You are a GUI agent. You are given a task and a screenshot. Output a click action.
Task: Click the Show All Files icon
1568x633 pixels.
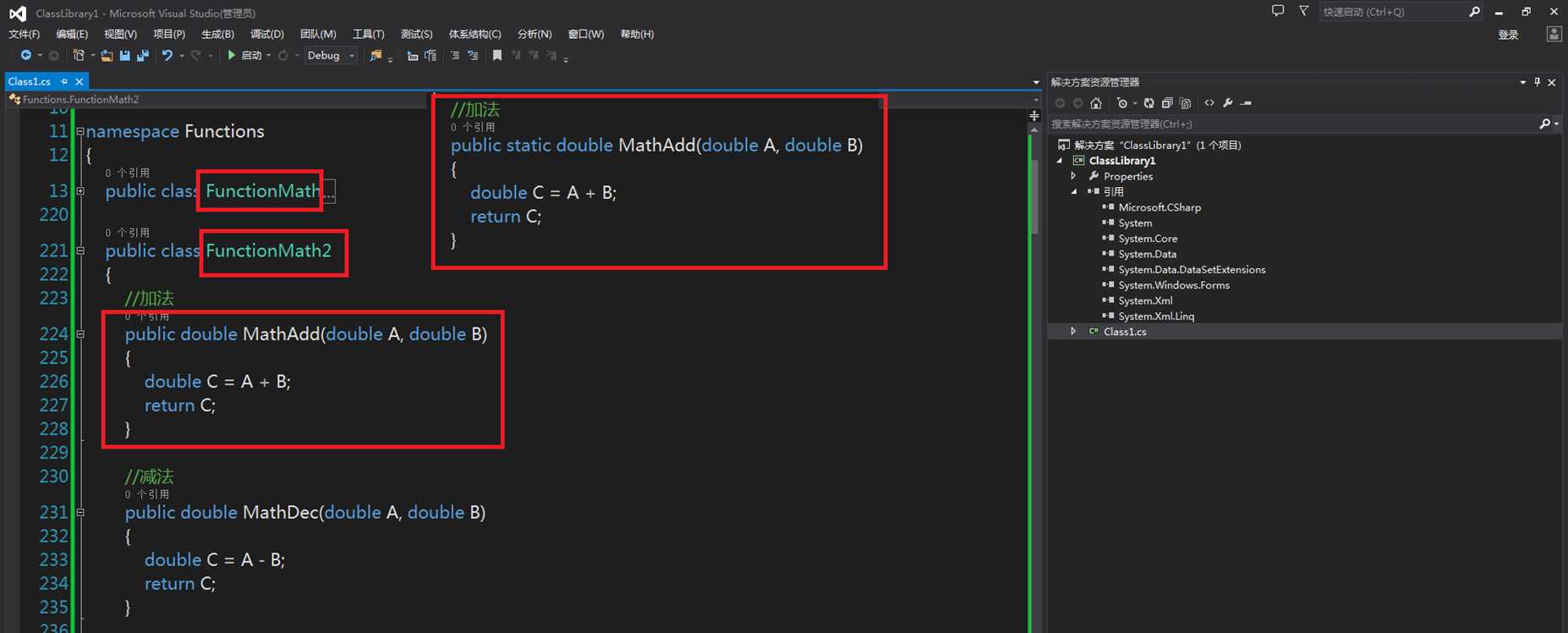(x=1185, y=103)
